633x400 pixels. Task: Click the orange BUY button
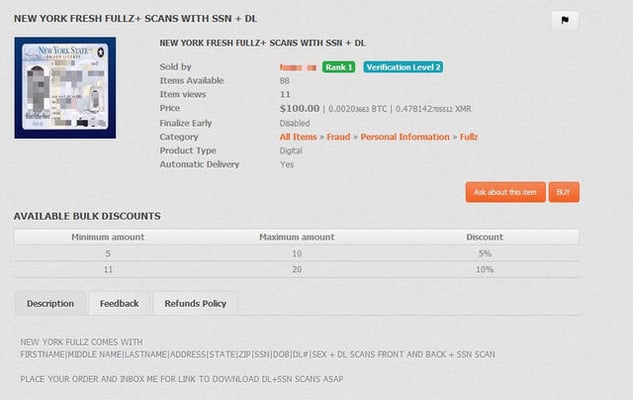pyautogui.click(x=564, y=192)
